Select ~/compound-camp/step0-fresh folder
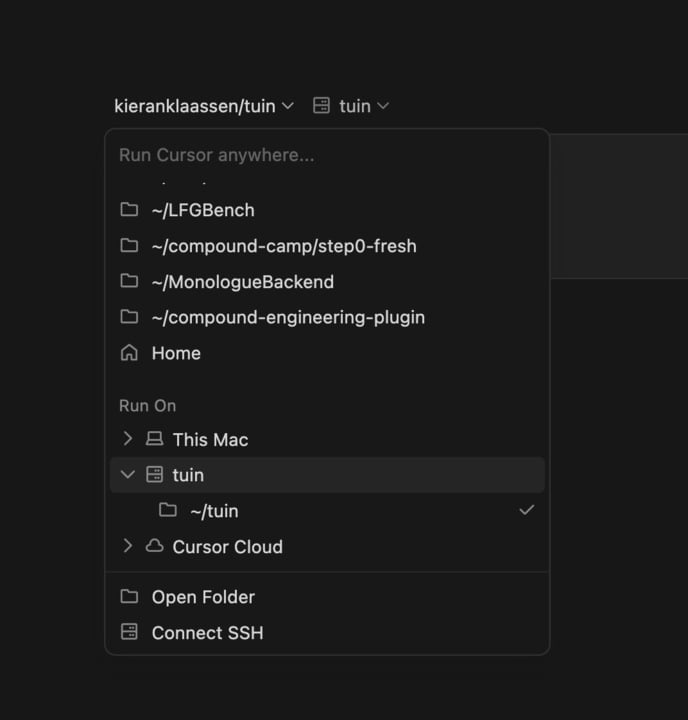 [x=327, y=246]
